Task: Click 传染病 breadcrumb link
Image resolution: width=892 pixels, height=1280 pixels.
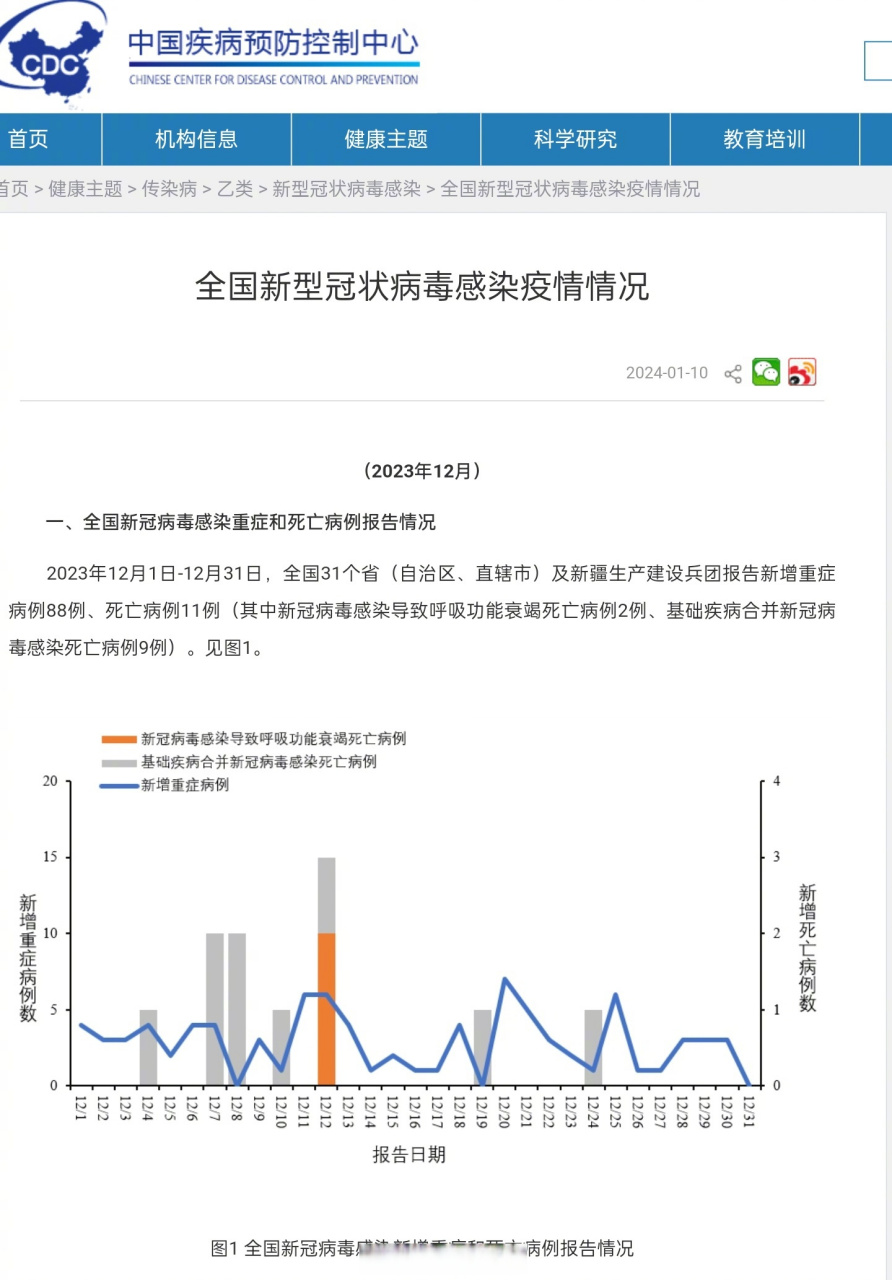Action: click(x=169, y=189)
